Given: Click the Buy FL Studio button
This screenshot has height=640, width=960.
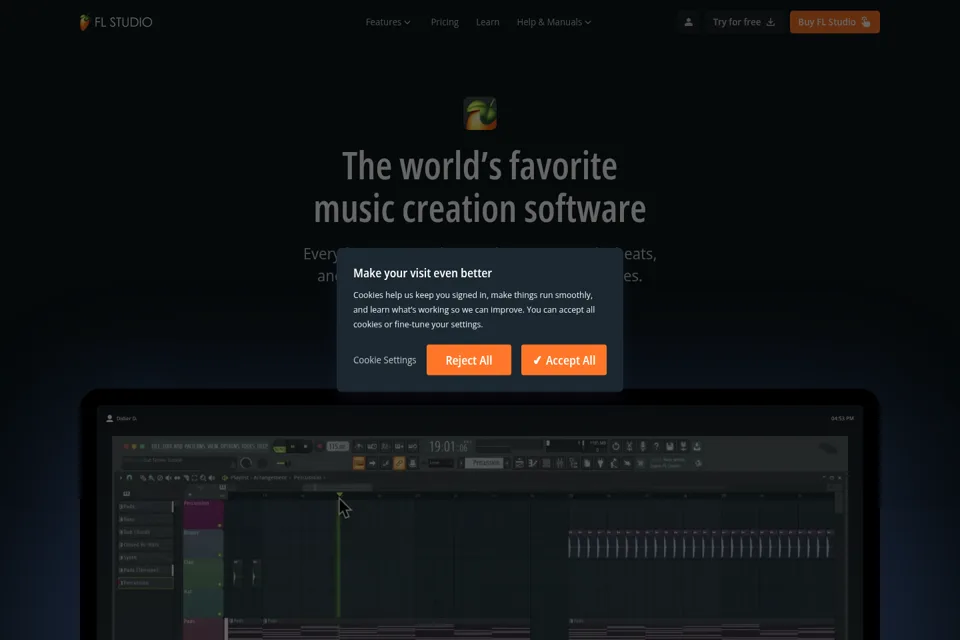Looking at the screenshot, I should tap(834, 22).
